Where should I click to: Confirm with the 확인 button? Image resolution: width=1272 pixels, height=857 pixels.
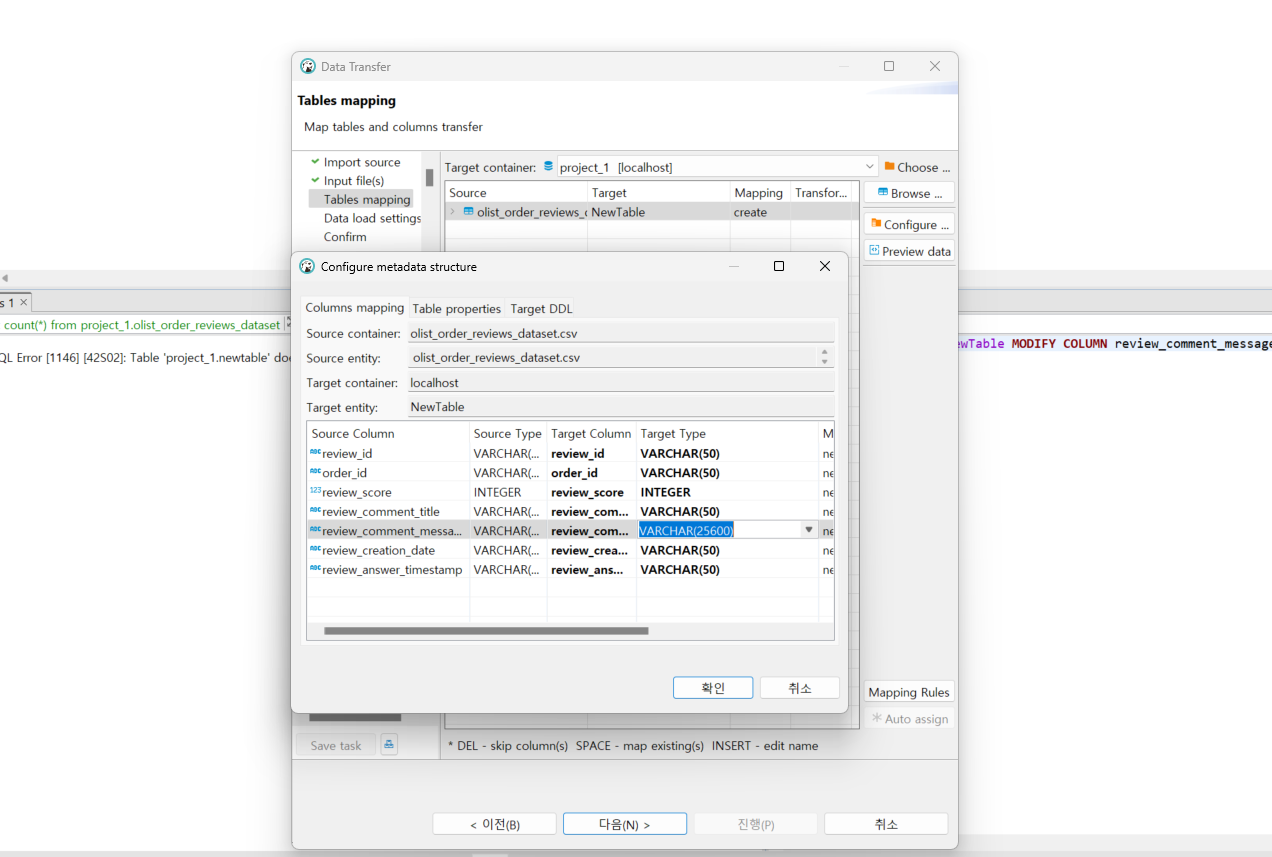tap(713, 688)
